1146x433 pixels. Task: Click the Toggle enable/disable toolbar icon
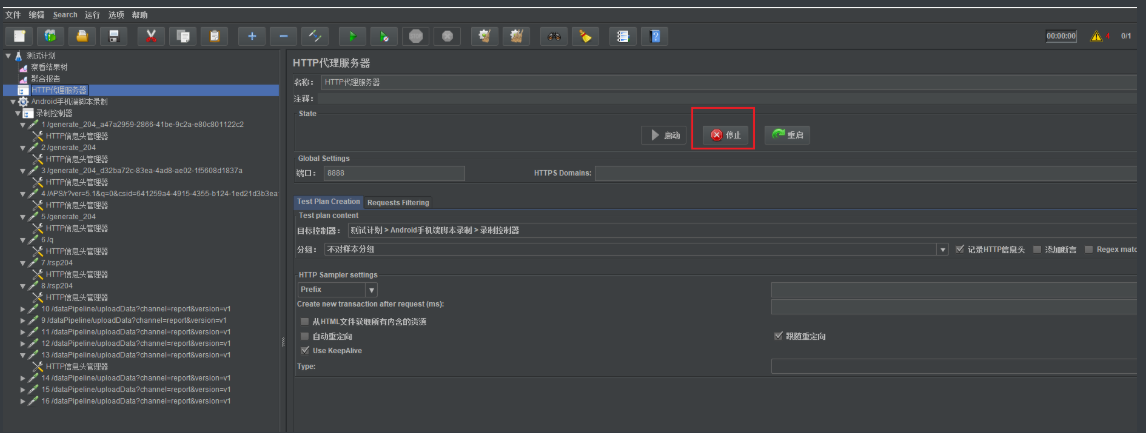pyautogui.click(x=315, y=36)
